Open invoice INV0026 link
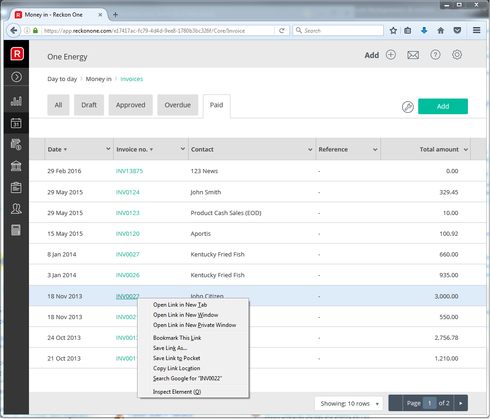The height and width of the screenshot is (419, 490). [128, 275]
